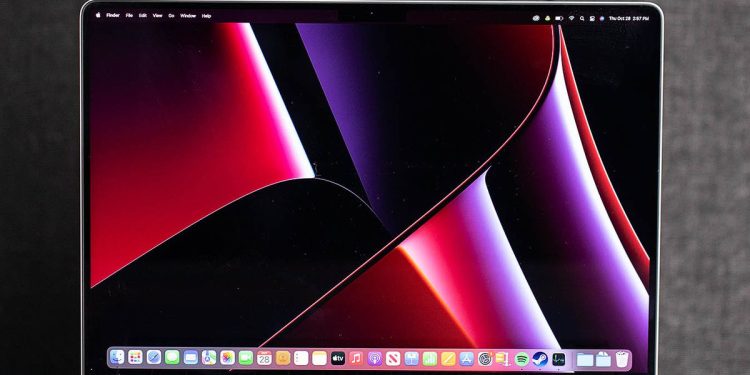Open the Photos app

(227, 357)
